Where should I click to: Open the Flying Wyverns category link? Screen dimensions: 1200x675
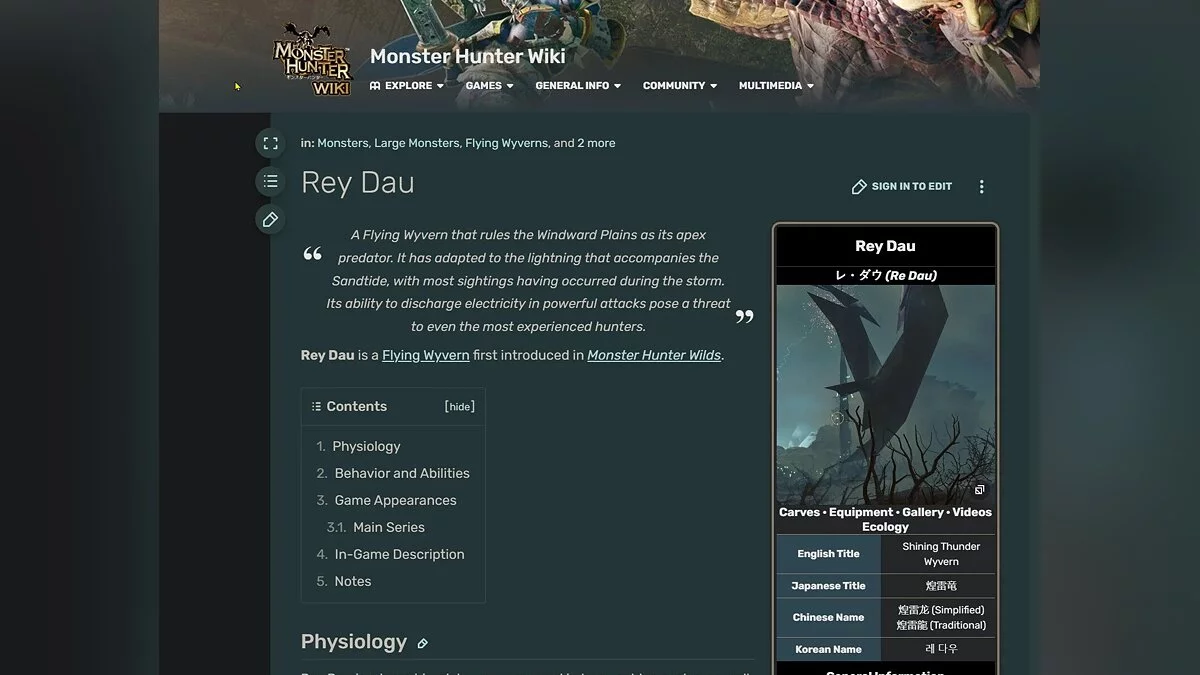(x=506, y=143)
